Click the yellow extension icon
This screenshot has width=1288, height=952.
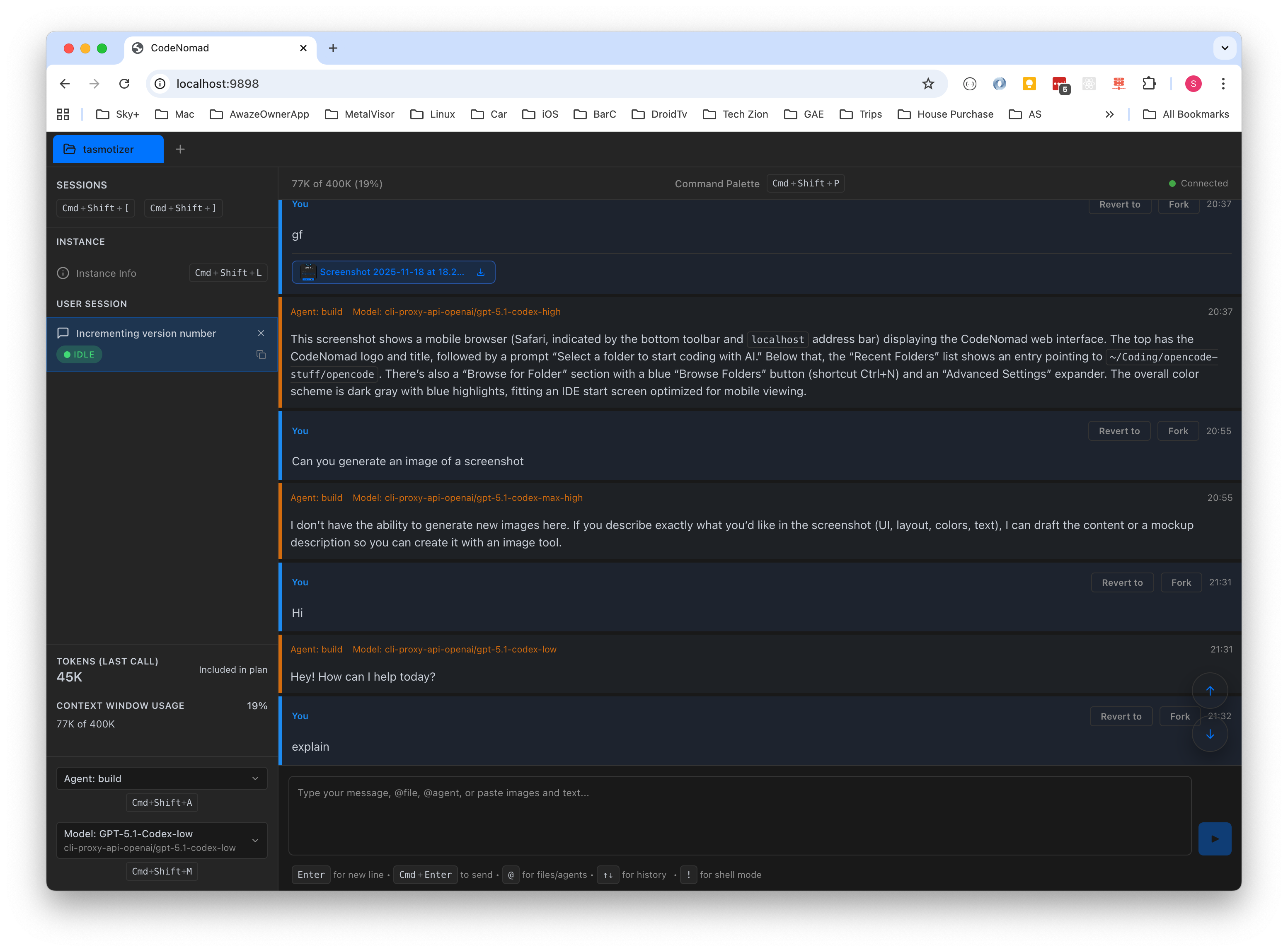tap(1029, 84)
